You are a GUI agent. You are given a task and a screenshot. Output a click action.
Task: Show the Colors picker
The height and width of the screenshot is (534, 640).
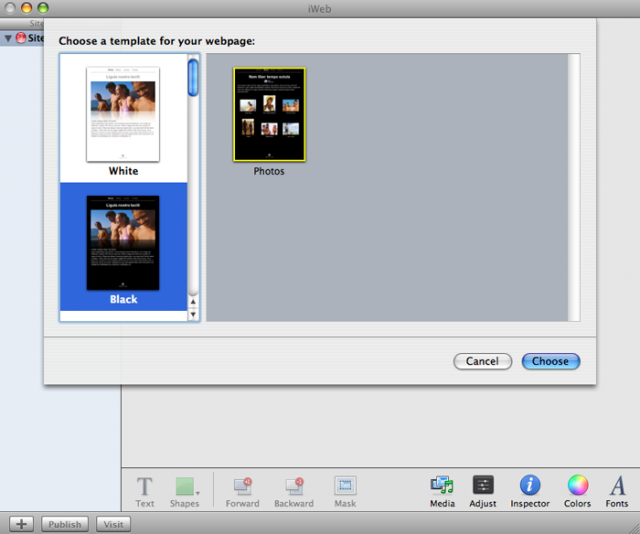point(578,492)
